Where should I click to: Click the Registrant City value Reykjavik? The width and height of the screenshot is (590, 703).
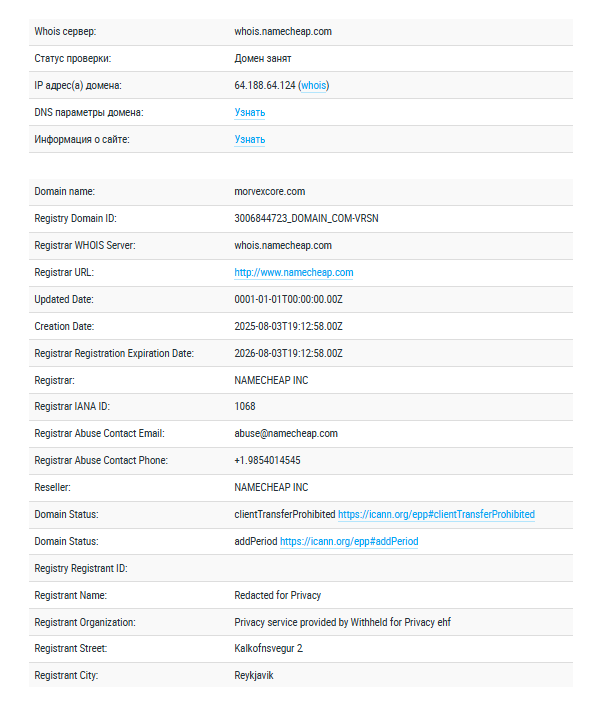click(x=254, y=675)
